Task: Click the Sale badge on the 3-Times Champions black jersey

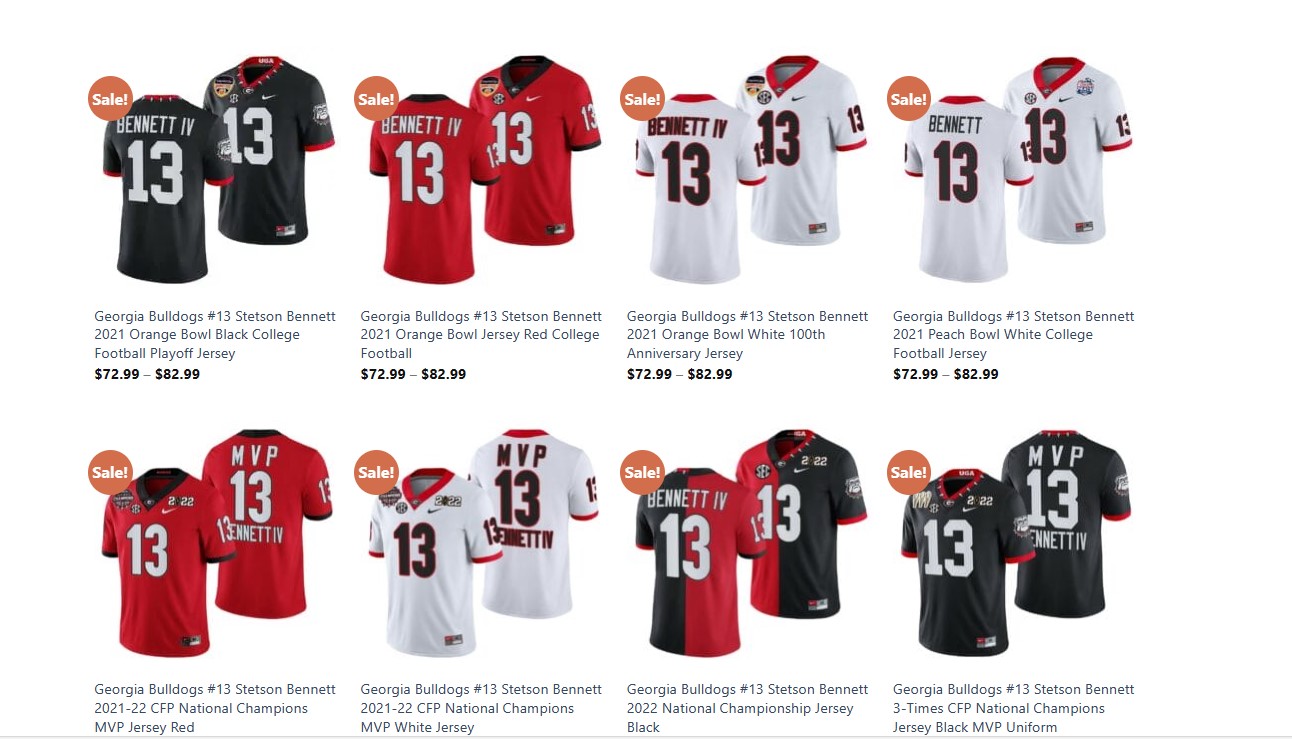Action: tap(908, 472)
